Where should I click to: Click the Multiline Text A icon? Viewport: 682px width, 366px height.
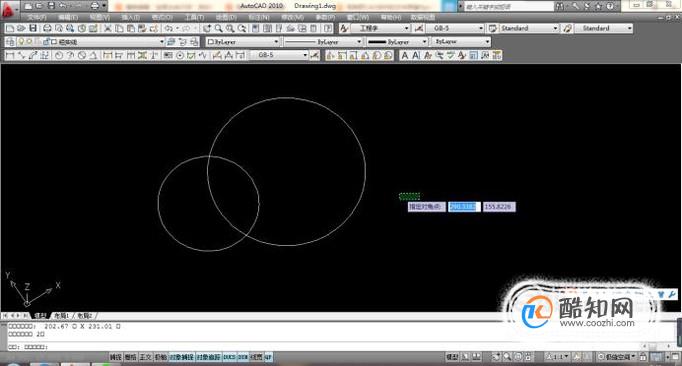pyautogui.click(x=405, y=55)
